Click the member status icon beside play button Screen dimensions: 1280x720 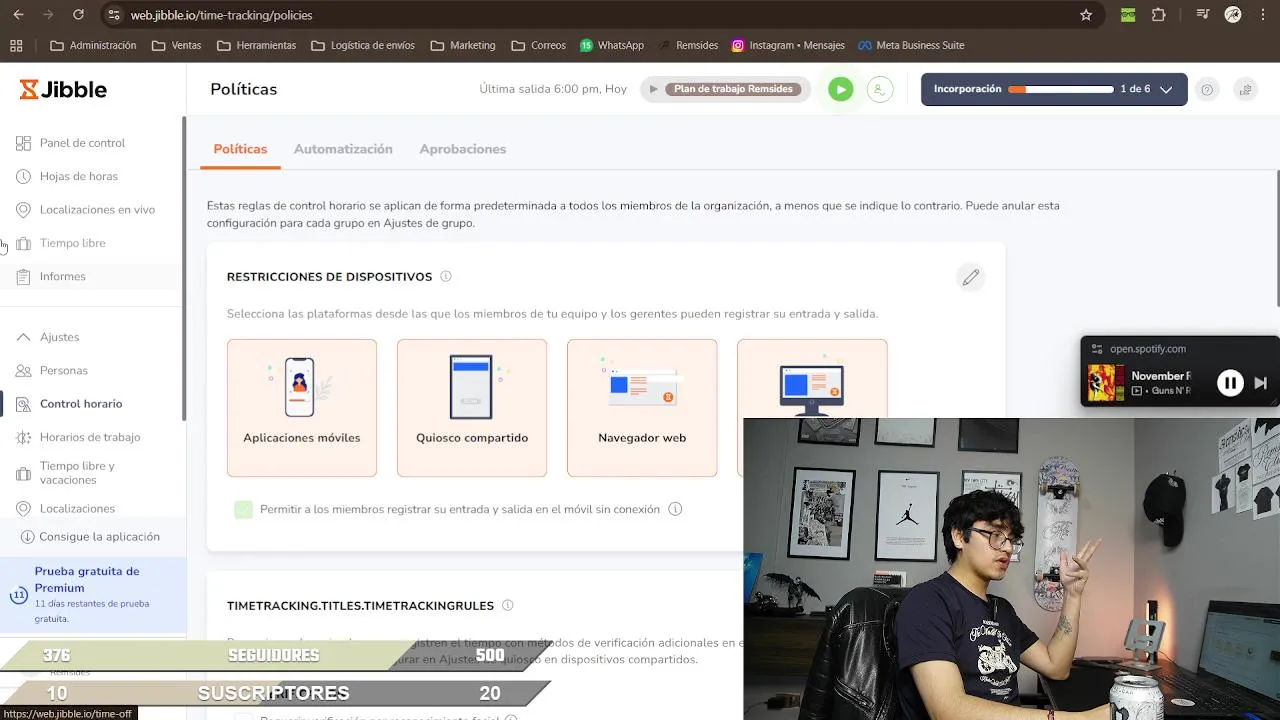click(879, 89)
